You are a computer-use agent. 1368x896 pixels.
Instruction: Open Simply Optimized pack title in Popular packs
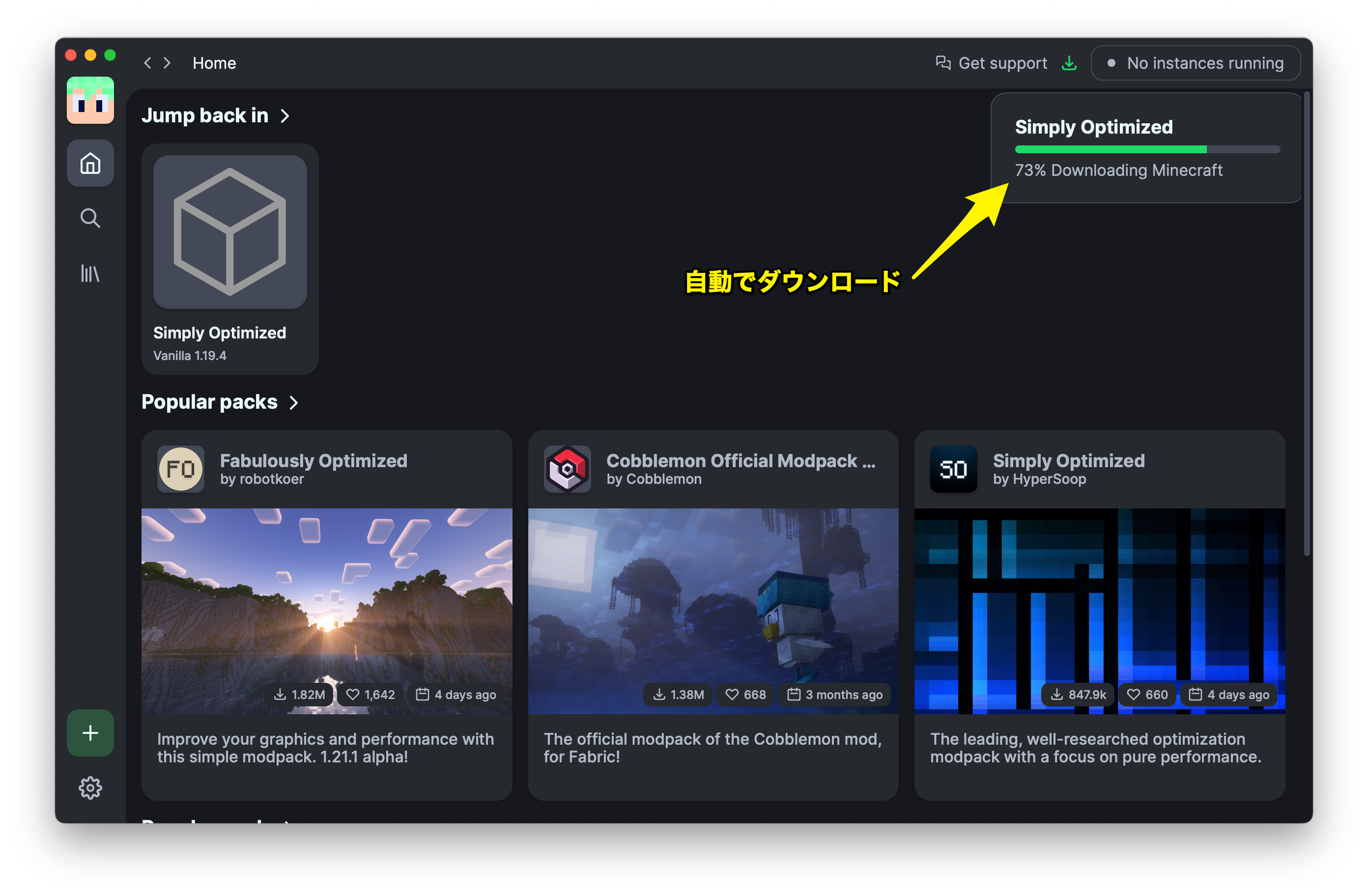pyautogui.click(x=1069, y=460)
